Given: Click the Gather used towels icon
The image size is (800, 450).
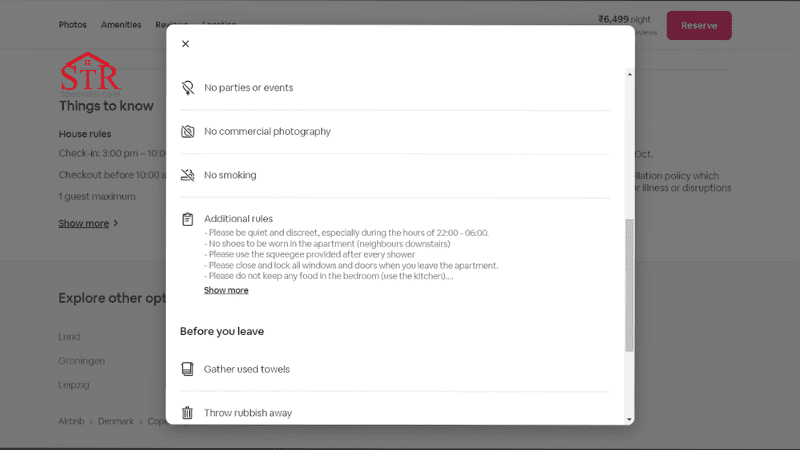Looking at the screenshot, I should point(187,369).
